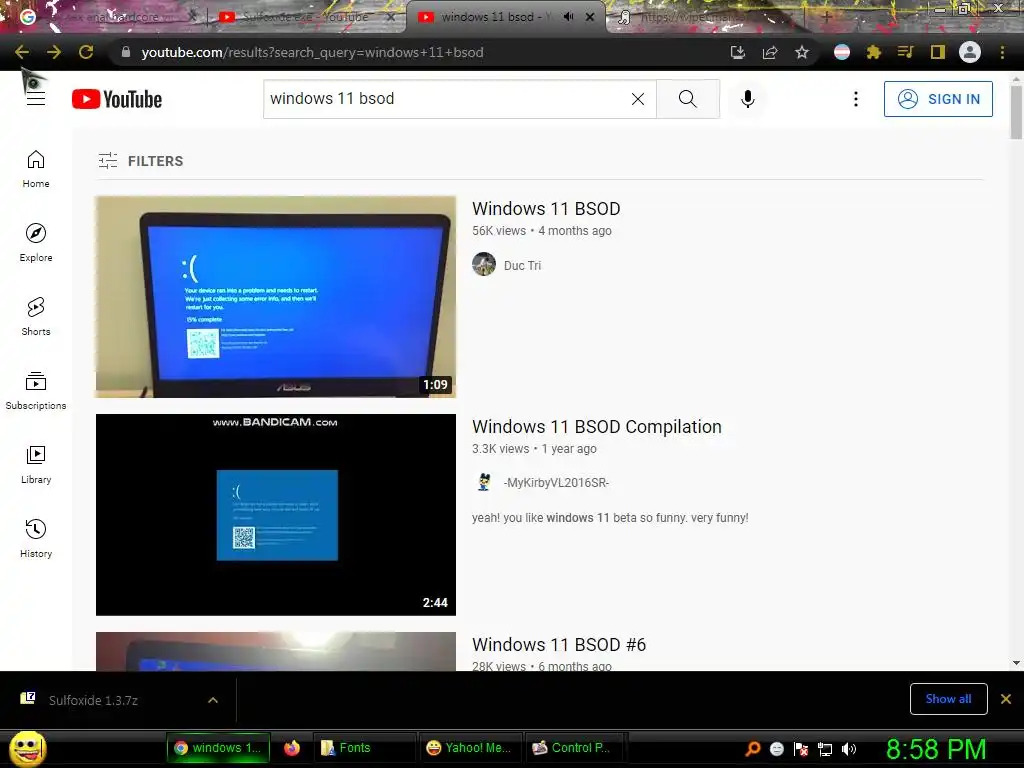1024x768 pixels.
Task: Open the smiley Start button
Action: point(28,748)
